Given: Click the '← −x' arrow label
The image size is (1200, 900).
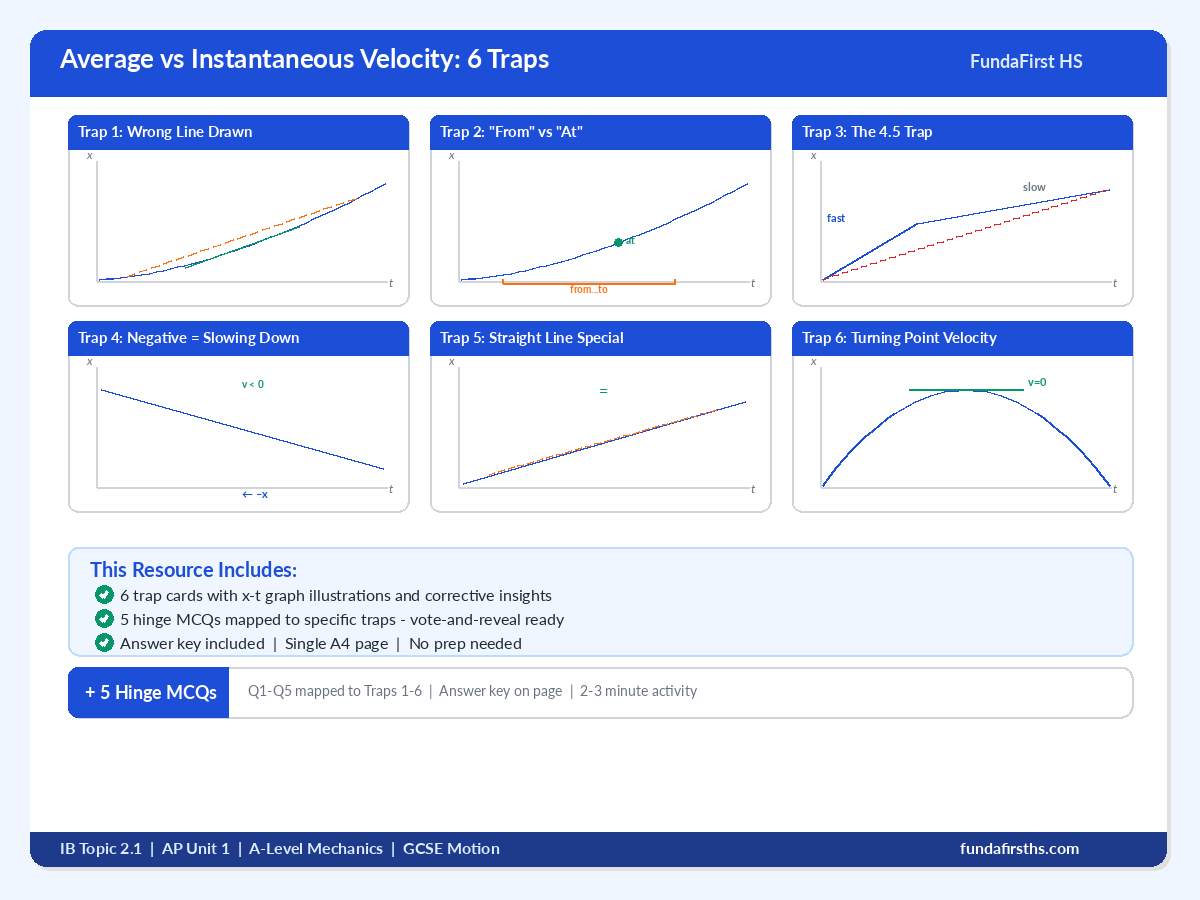Looking at the screenshot, I should 255,494.
